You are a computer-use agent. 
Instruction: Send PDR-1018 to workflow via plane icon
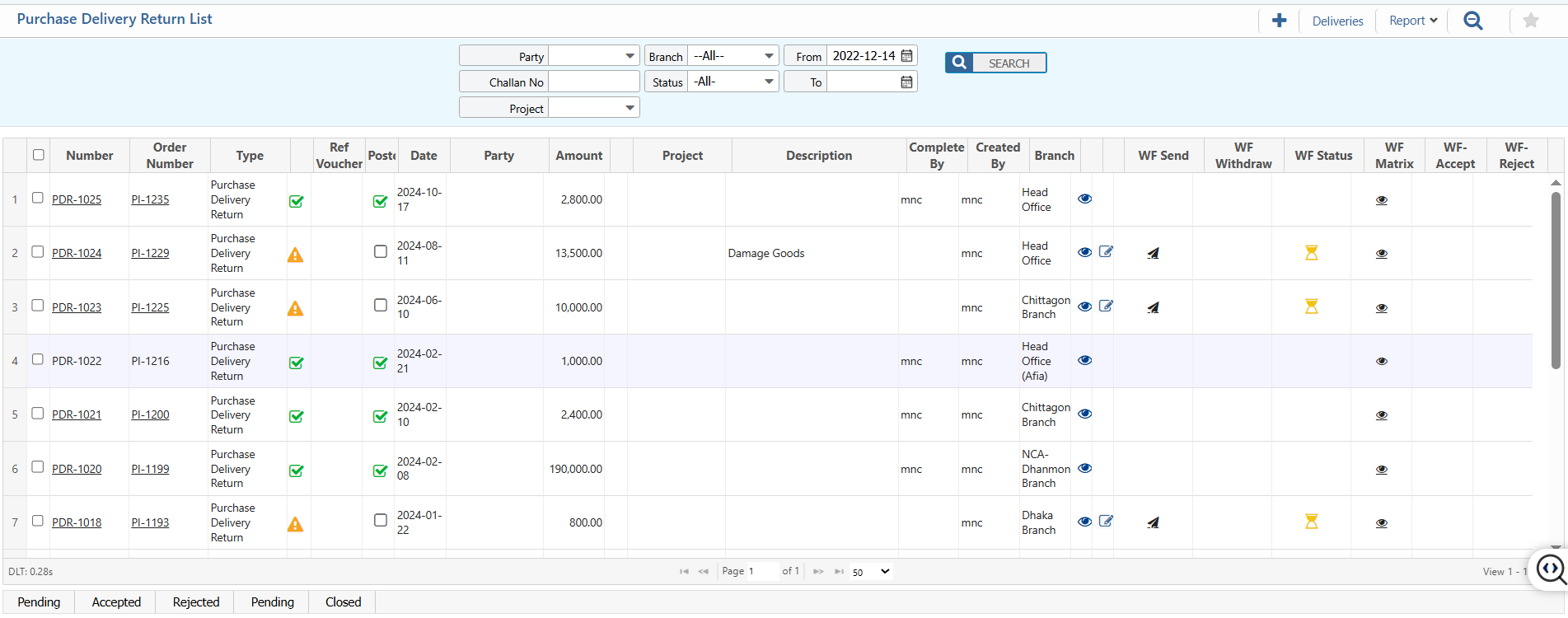point(1154,522)
